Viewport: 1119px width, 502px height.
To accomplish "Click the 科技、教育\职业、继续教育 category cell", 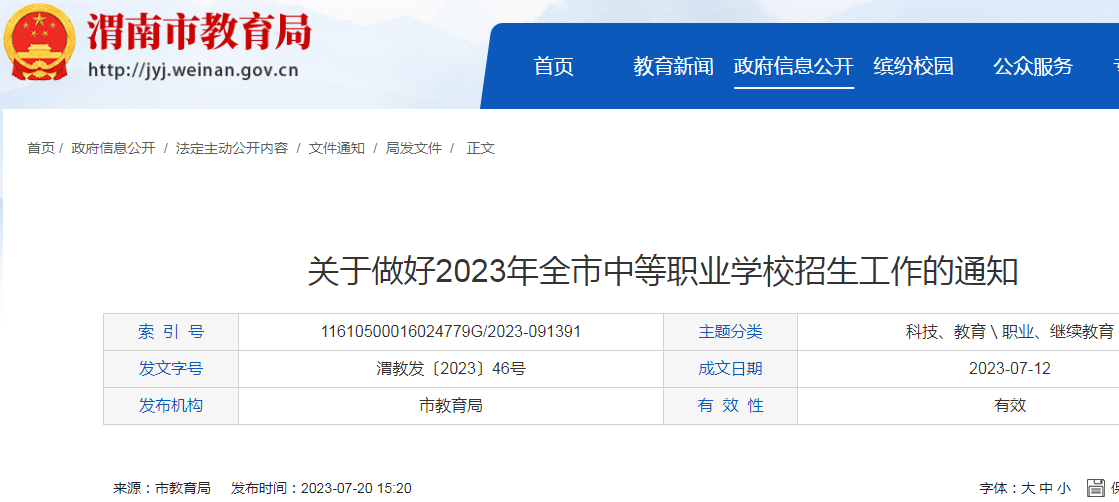I will (x=1010, y=332).
